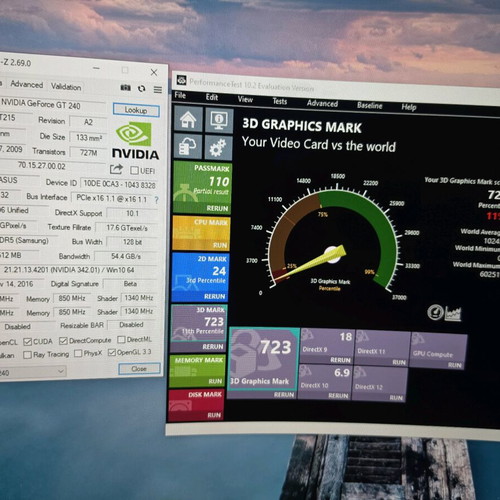Enable the Ray Tracing checkbox

27,355
